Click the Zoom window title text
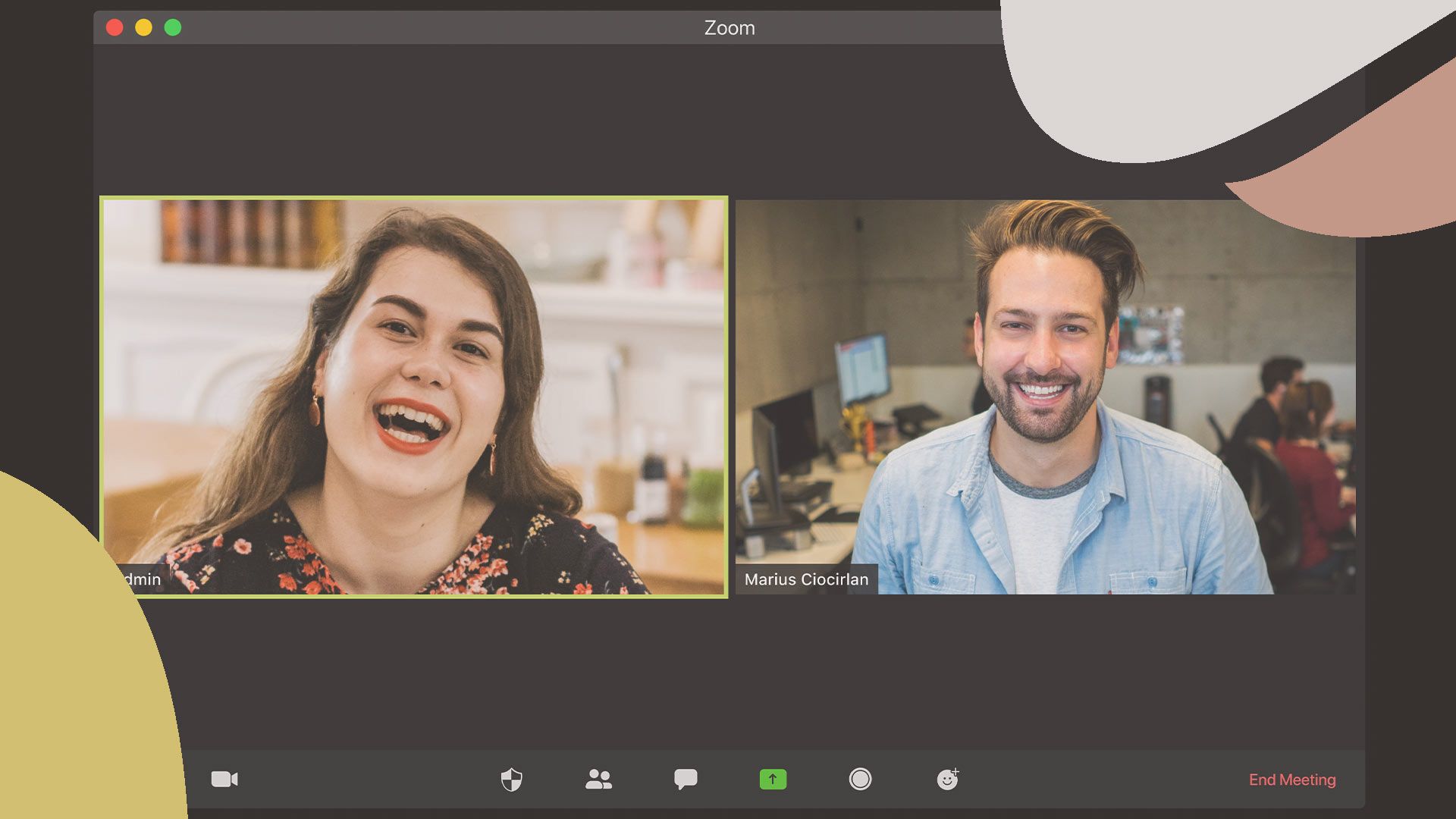Viewport: 1456px width, 819px height. (730, 28)
